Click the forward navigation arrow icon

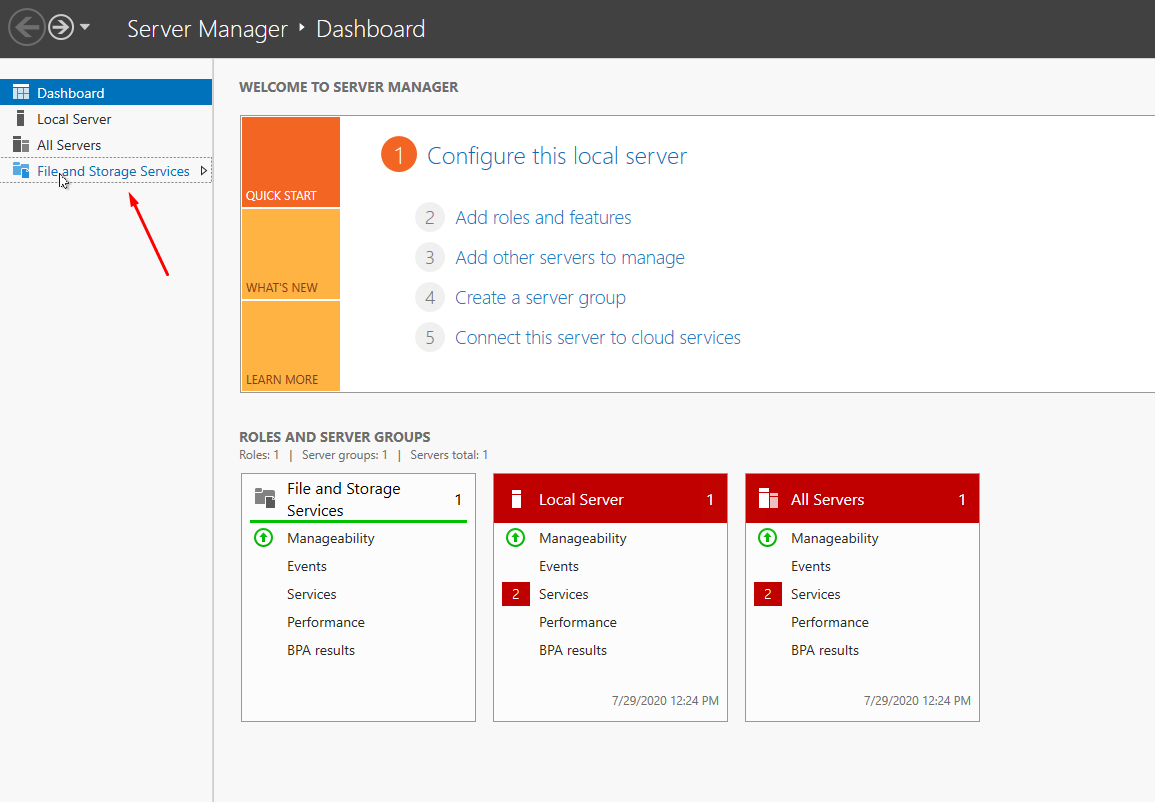coord(61,28)
